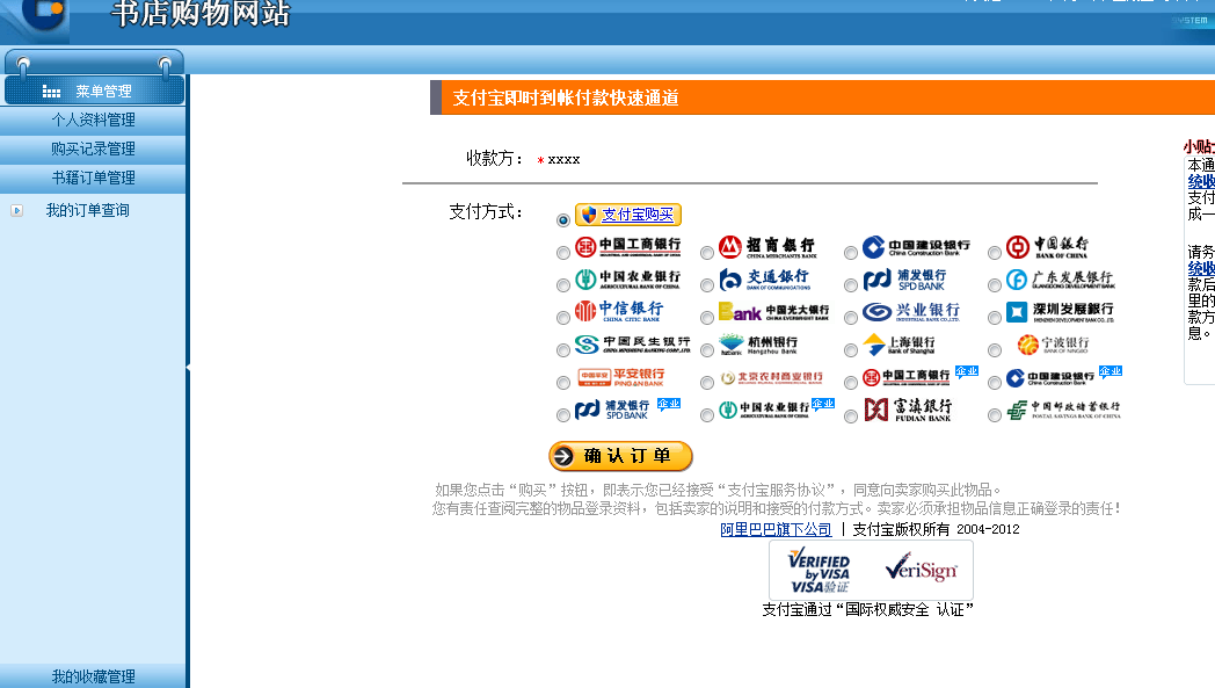Click the 中国民生银行 logo

[x=633, y=345]
